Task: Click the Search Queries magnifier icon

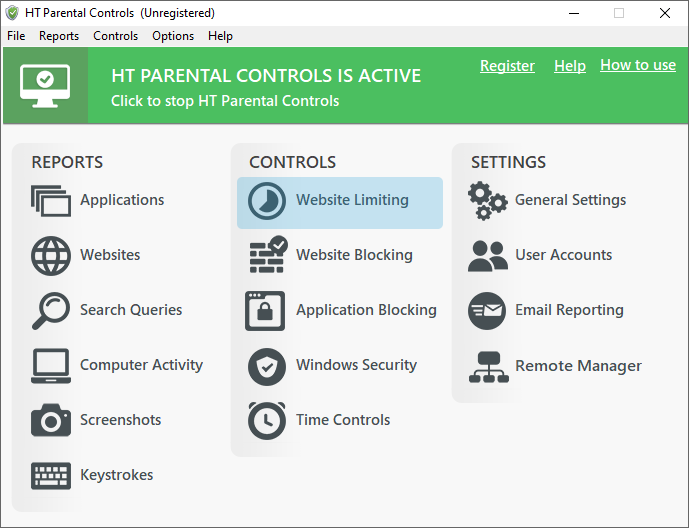Action: point(51,311)
